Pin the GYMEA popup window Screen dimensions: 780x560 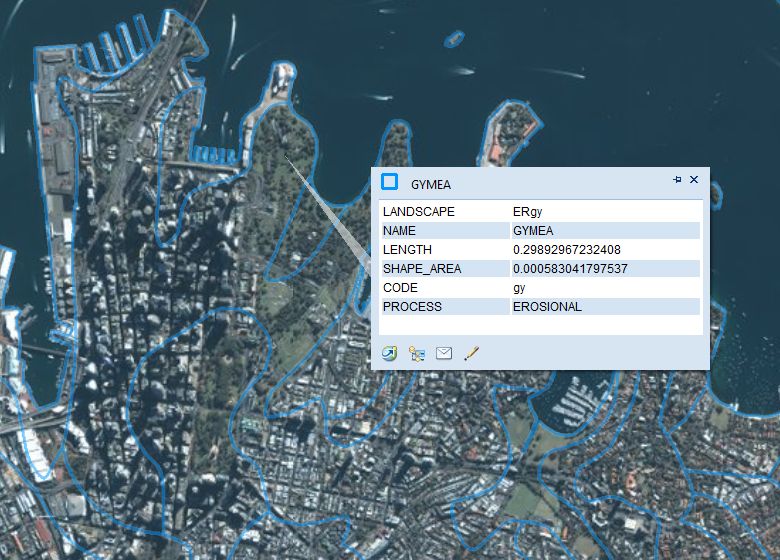point(677,180)
